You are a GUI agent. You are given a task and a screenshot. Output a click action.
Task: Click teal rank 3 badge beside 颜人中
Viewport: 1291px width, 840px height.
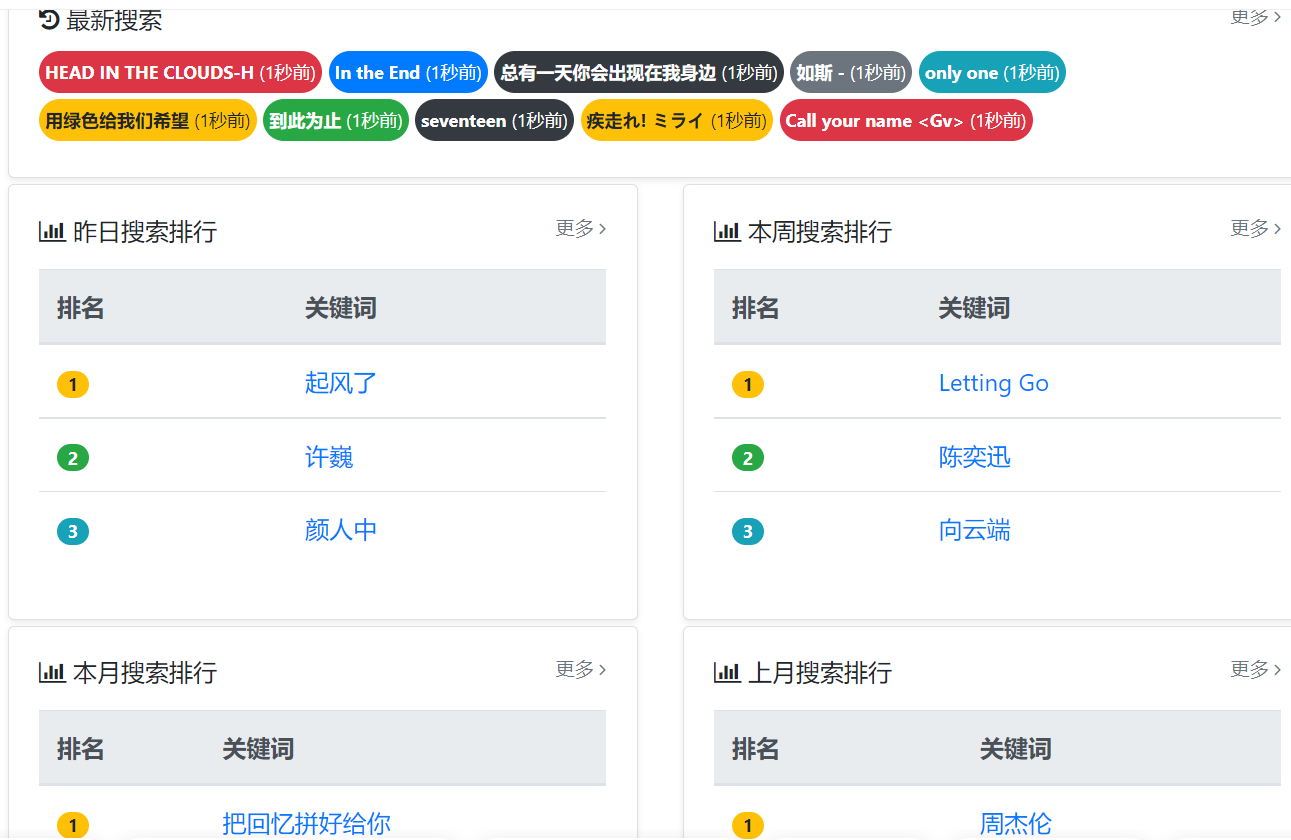[73, 531]
